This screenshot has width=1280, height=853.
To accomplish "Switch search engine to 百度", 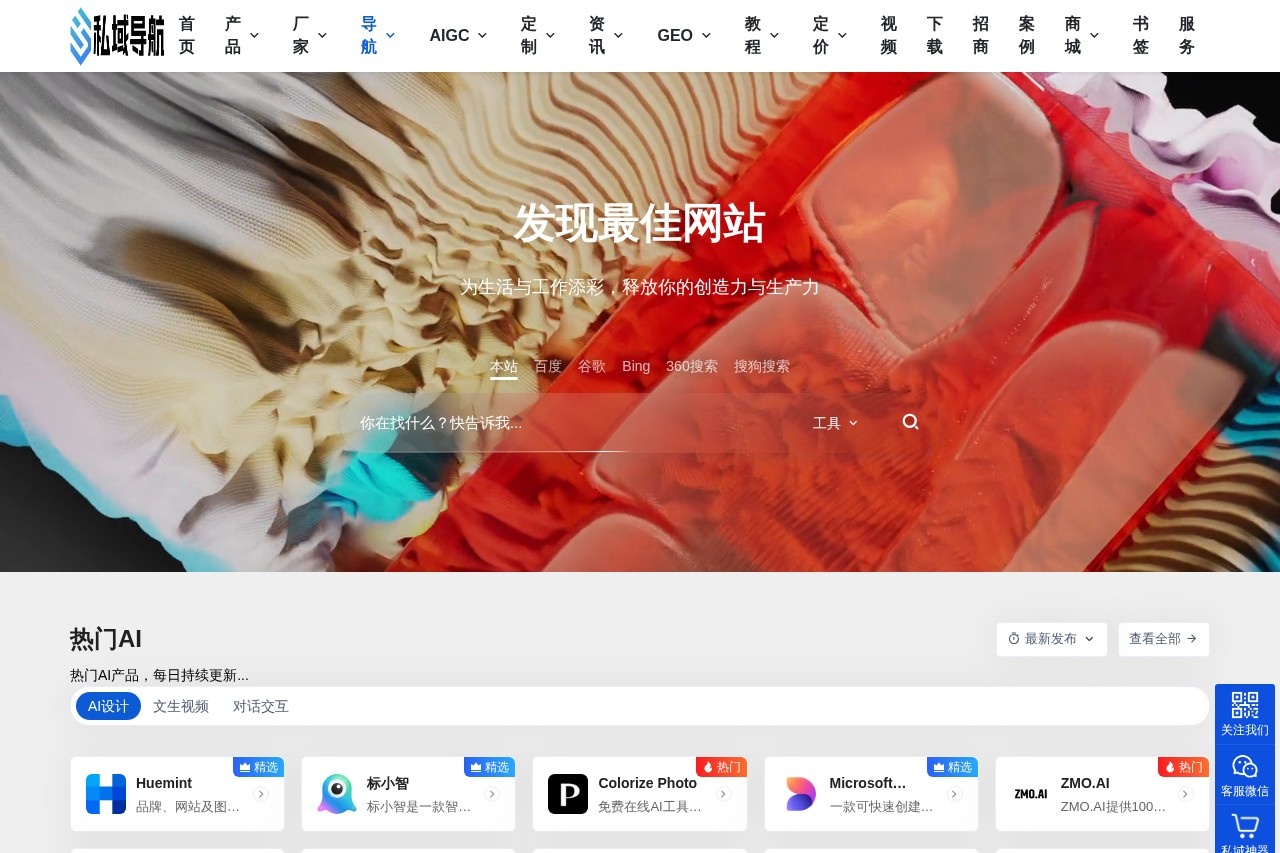I will pos(548,366).
